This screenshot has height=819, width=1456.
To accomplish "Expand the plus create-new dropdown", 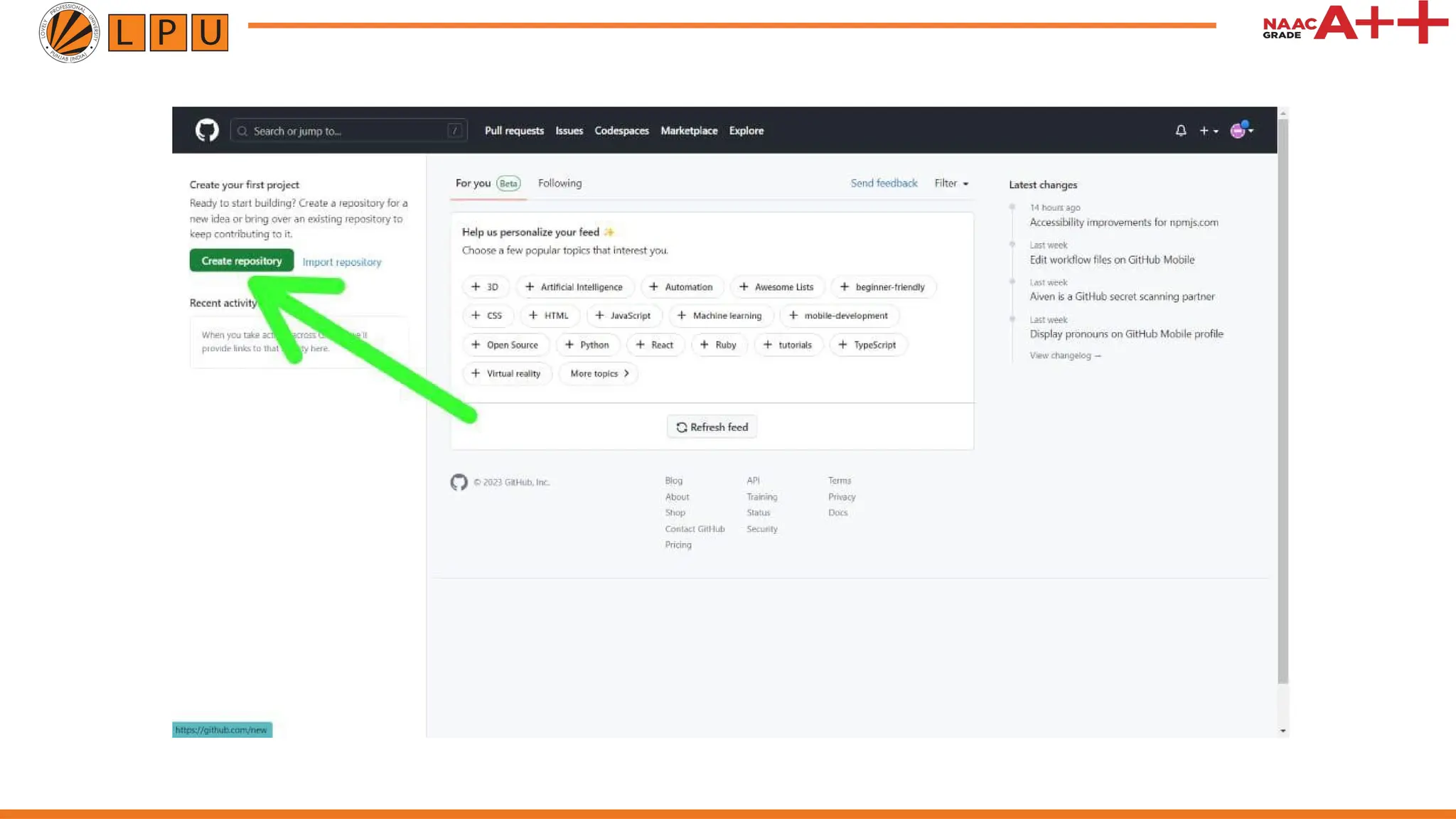I will pos(1209,131).
